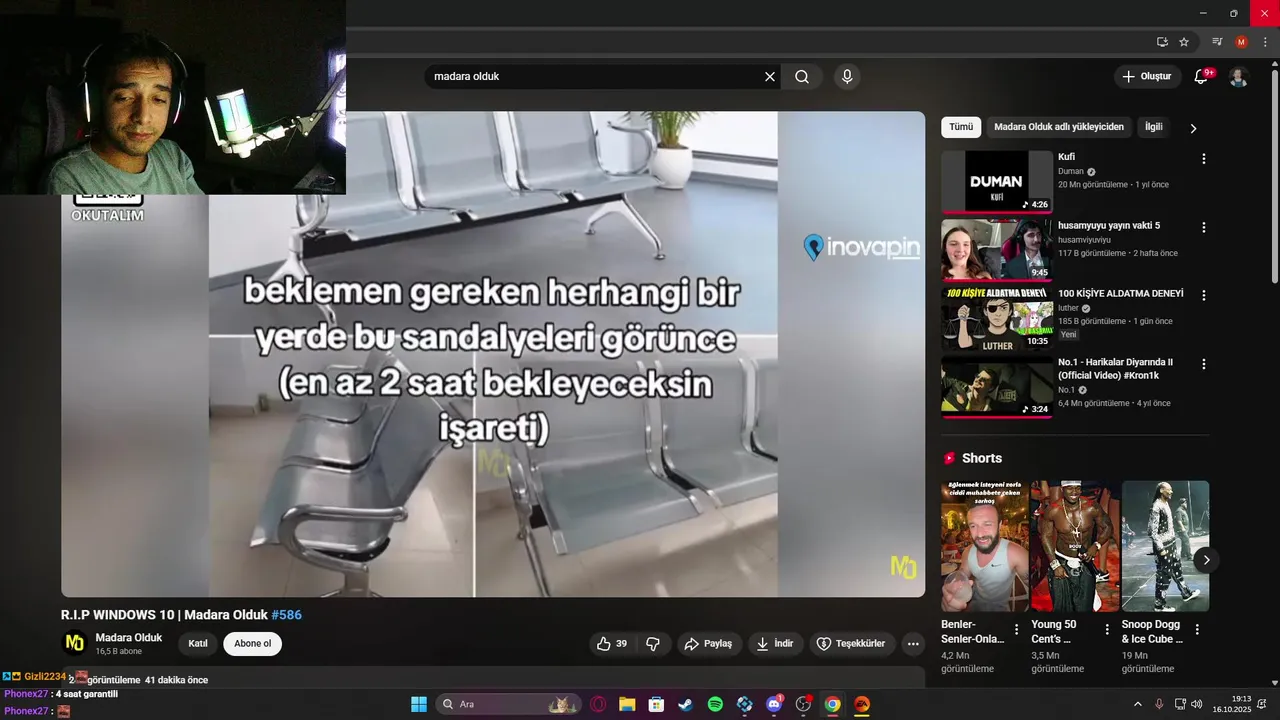Subscribe with Abone ol button

(x=253, y=644)
